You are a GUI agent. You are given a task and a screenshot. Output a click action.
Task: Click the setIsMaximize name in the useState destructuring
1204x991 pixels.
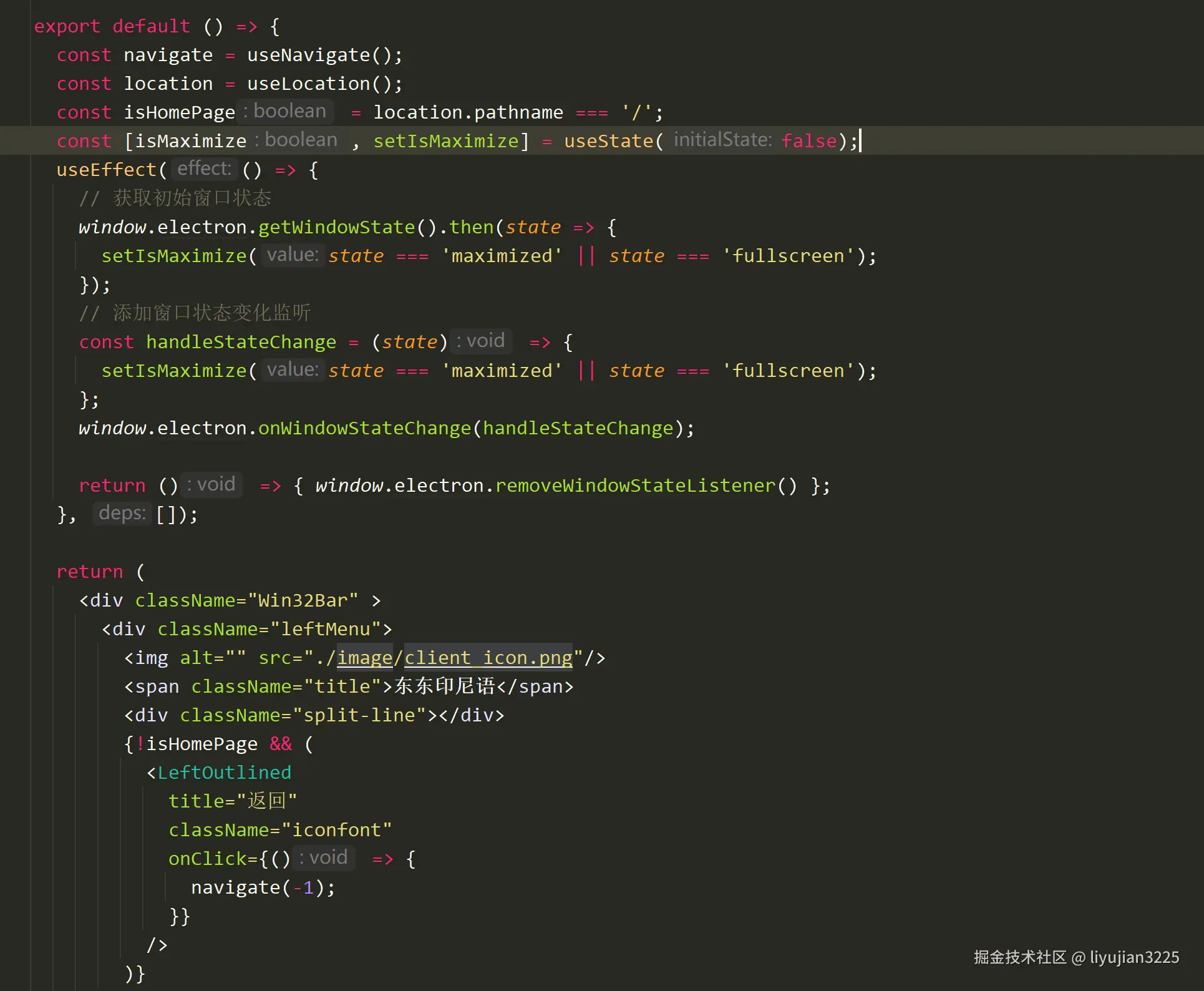446,141
